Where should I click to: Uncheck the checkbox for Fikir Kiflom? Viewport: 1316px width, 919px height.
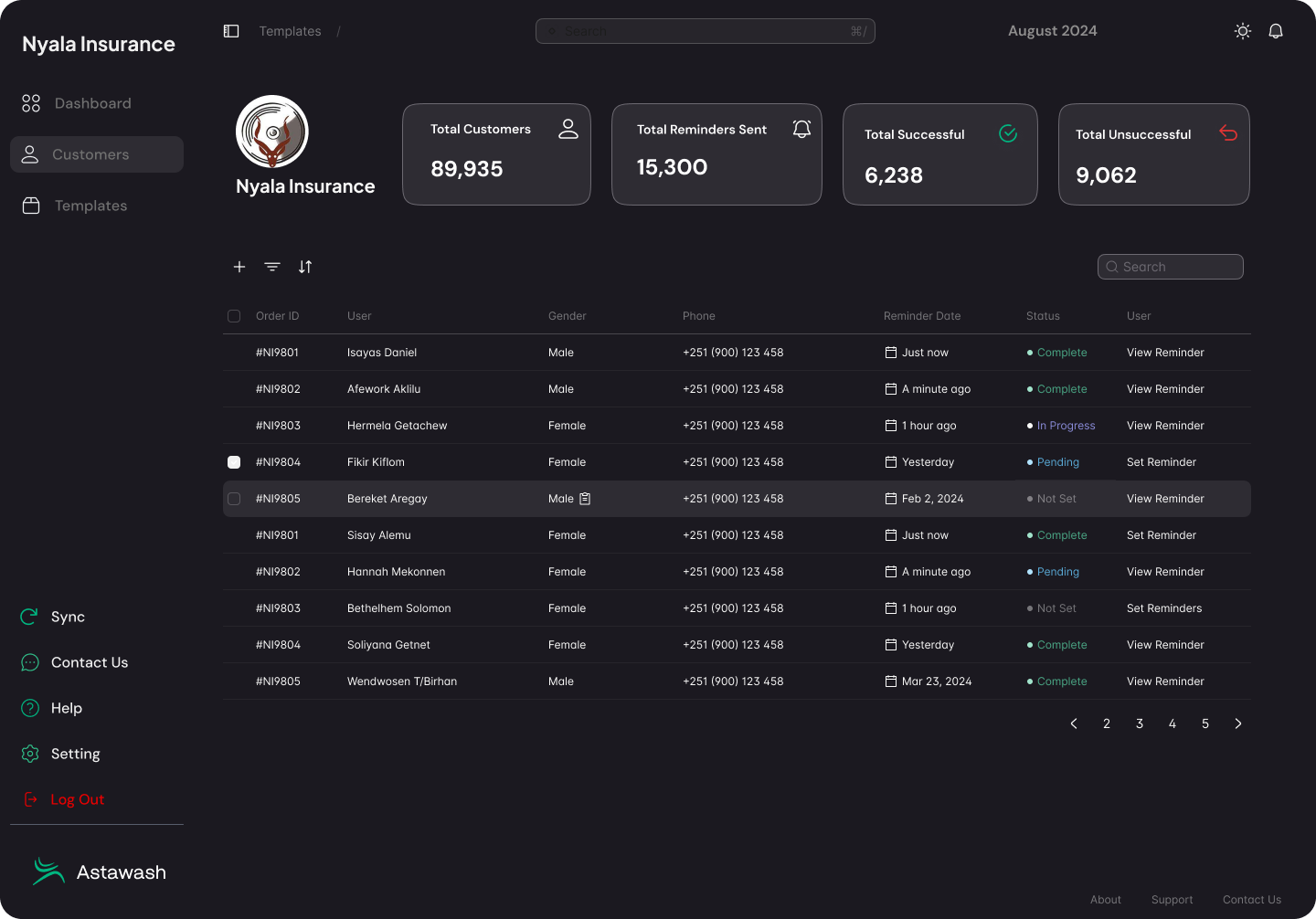coord(234,462)
